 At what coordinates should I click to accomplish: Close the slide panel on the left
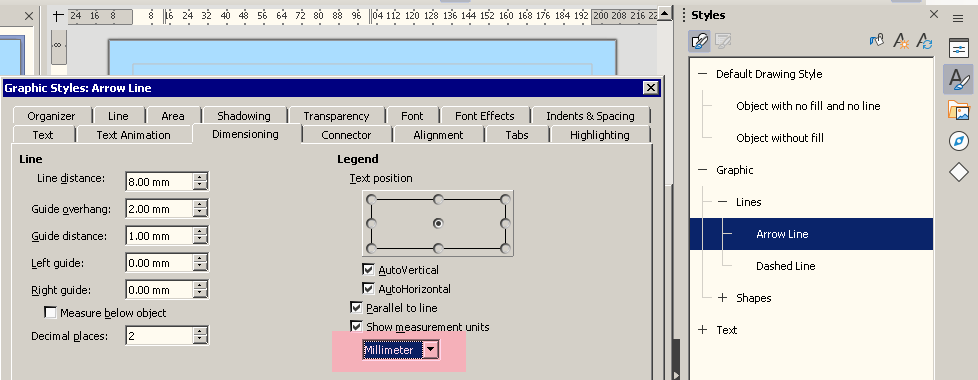tap(29, 16)
